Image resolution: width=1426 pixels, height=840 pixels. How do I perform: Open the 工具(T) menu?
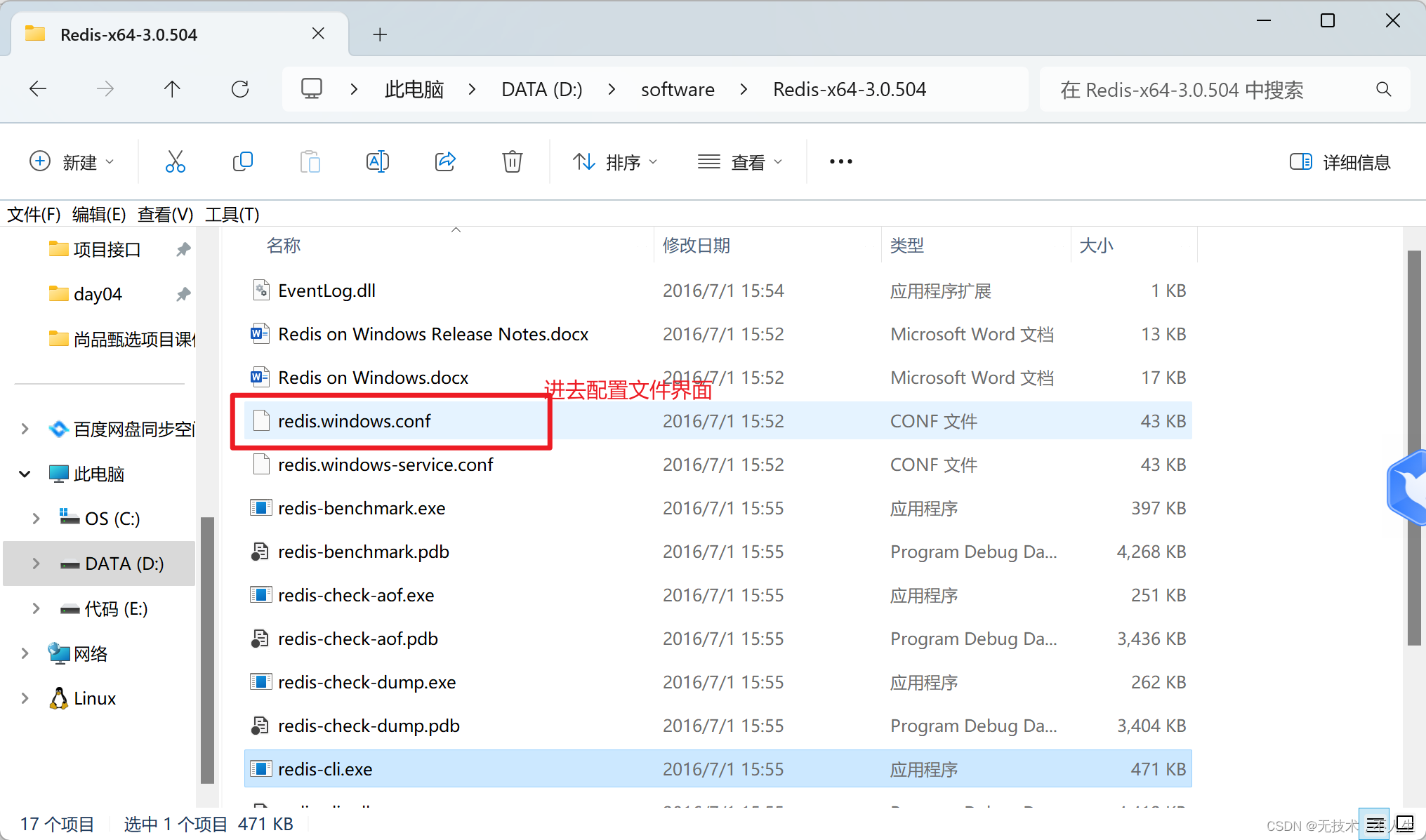(x=232, y=214)
